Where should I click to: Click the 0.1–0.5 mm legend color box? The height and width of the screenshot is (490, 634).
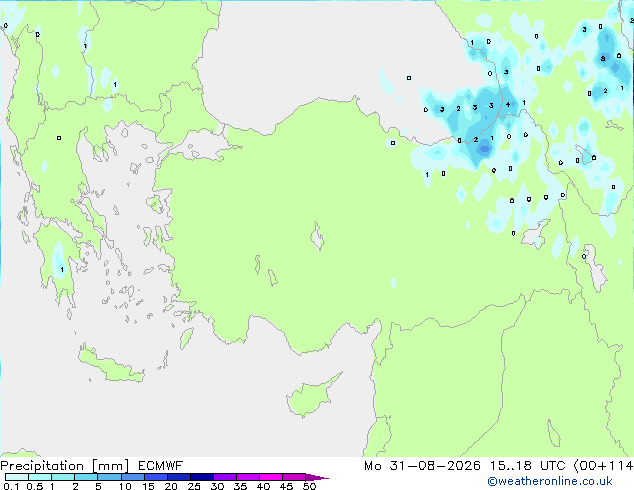click(17, 477)
